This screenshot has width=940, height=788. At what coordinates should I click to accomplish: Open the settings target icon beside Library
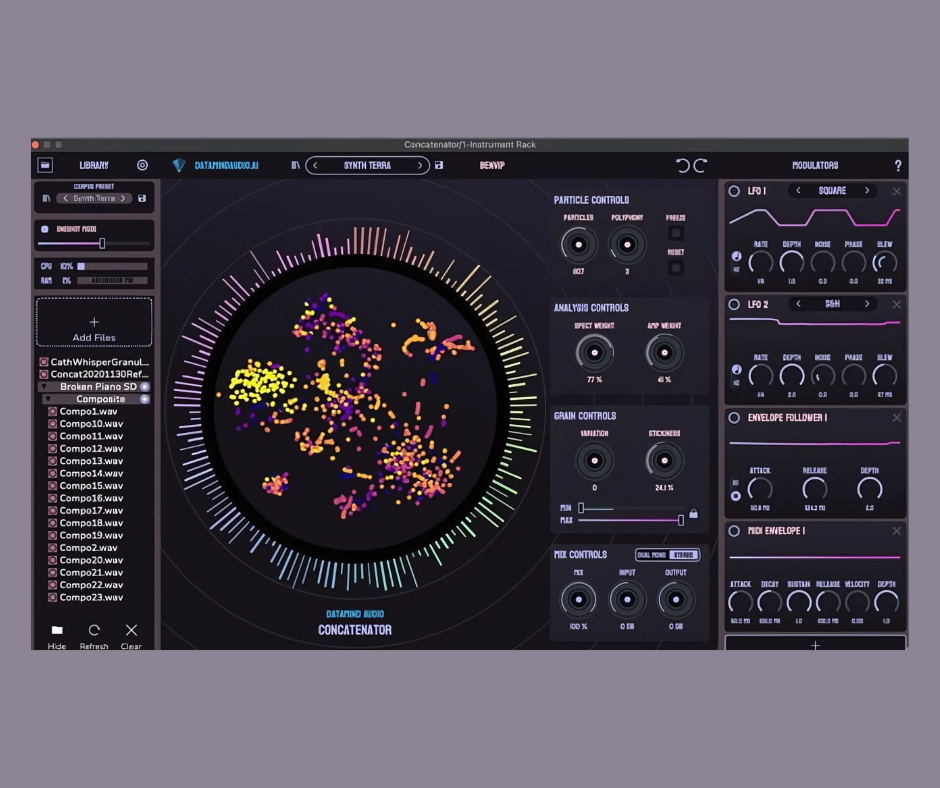point(142,165)
